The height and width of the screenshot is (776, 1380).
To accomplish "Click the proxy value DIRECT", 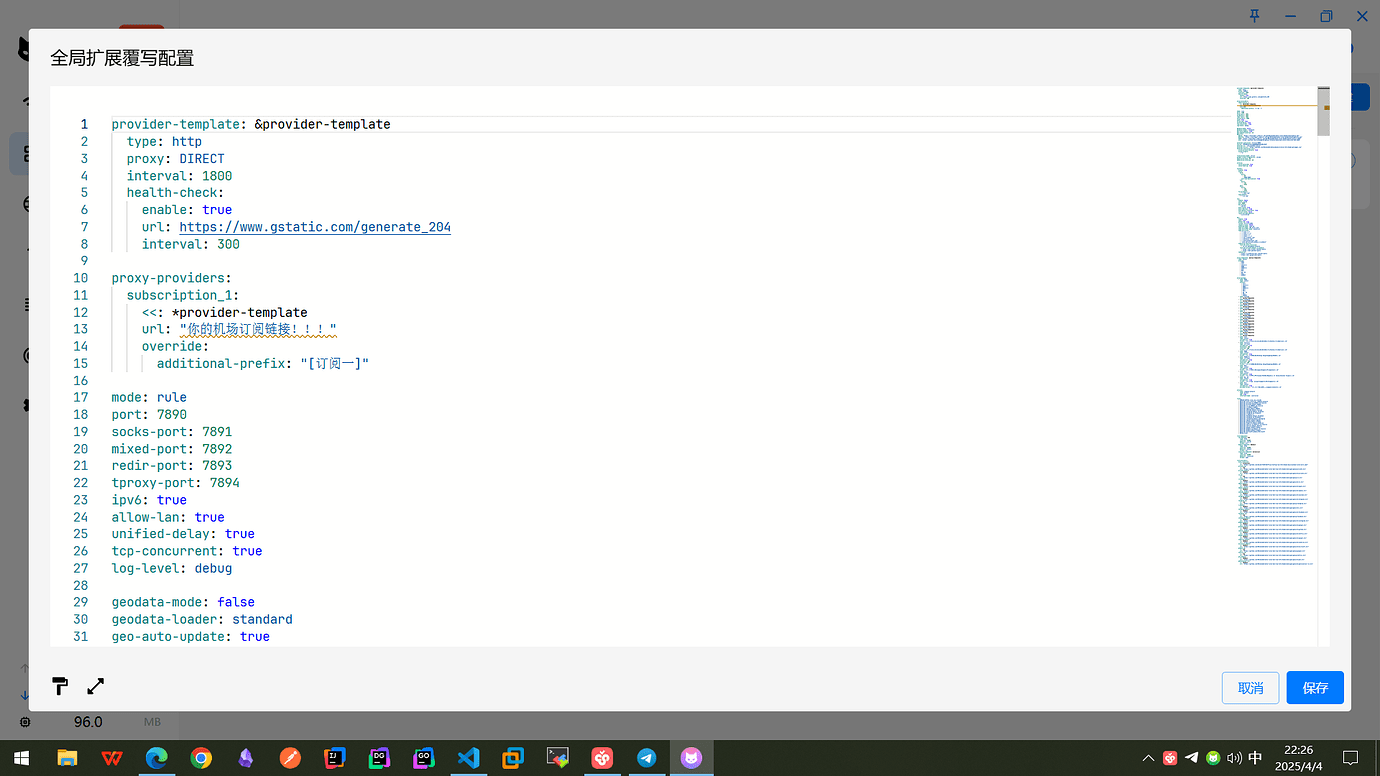I will pos(202,159).
